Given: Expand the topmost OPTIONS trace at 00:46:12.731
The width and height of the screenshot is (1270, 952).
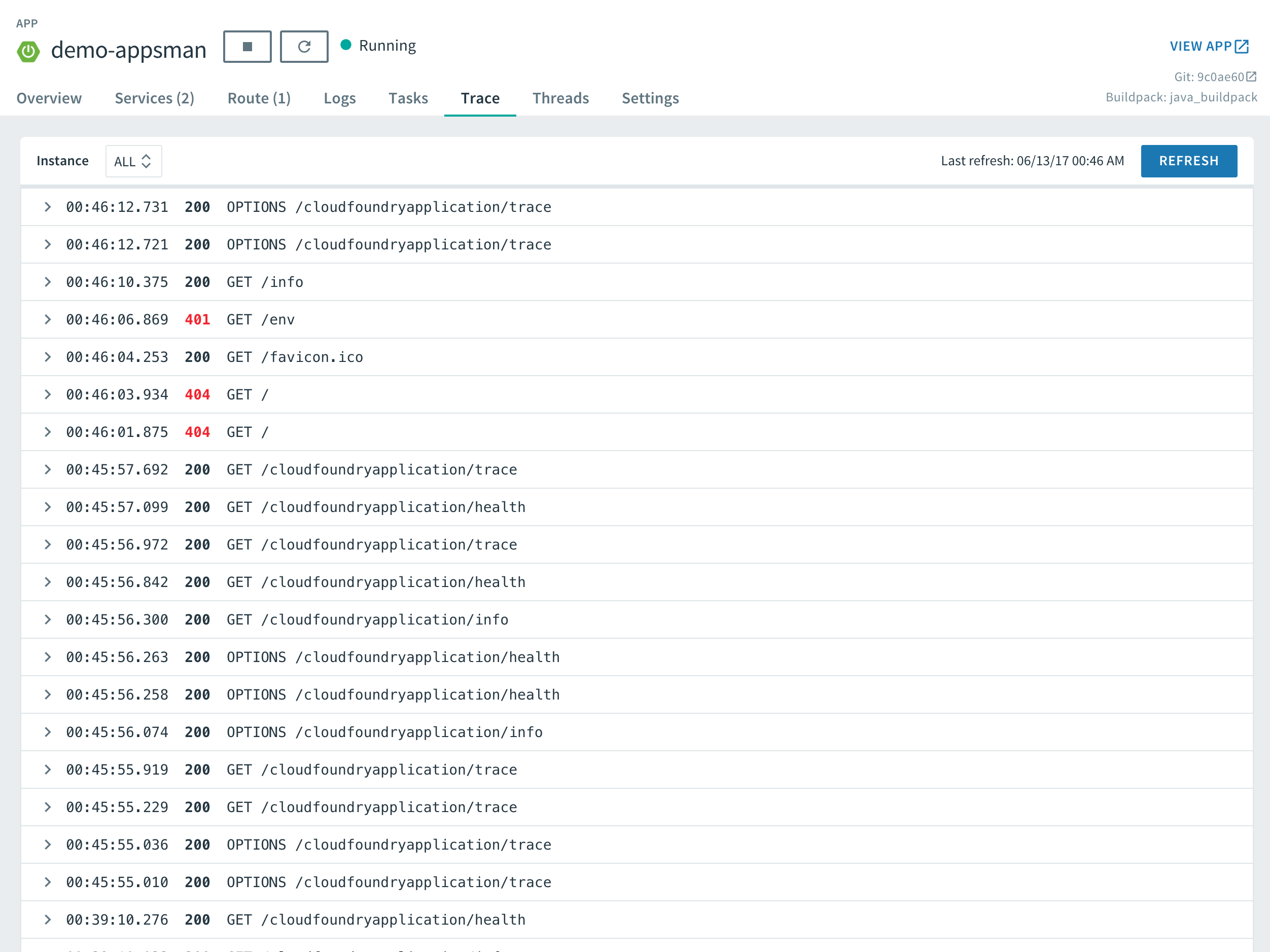Looking at the screenshot, I should pos(48,207).
